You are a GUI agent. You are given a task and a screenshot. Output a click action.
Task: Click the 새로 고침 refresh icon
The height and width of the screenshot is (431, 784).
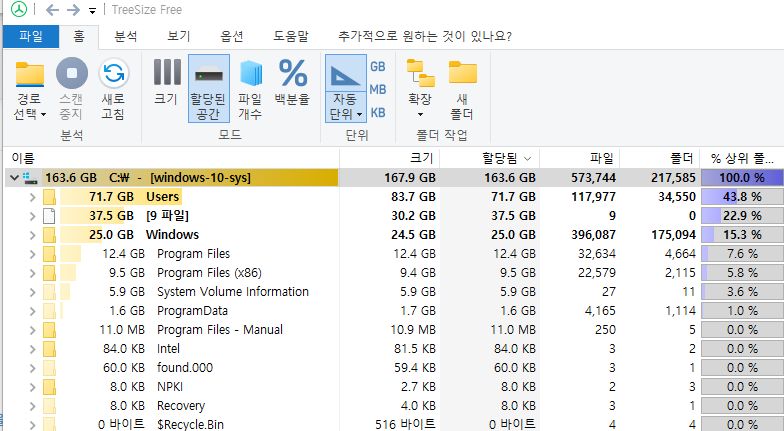(114, 73)
